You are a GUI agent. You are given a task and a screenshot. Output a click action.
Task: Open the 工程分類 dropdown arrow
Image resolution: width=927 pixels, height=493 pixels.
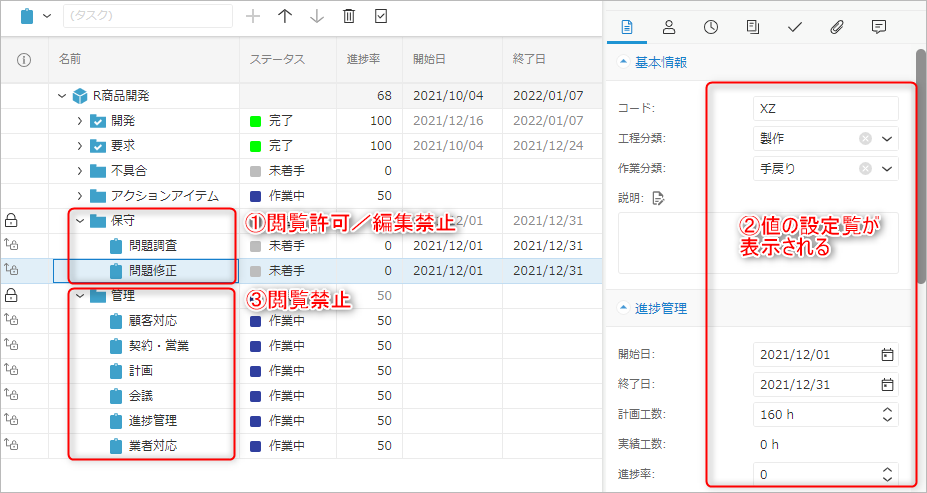(x=887, y=139)
